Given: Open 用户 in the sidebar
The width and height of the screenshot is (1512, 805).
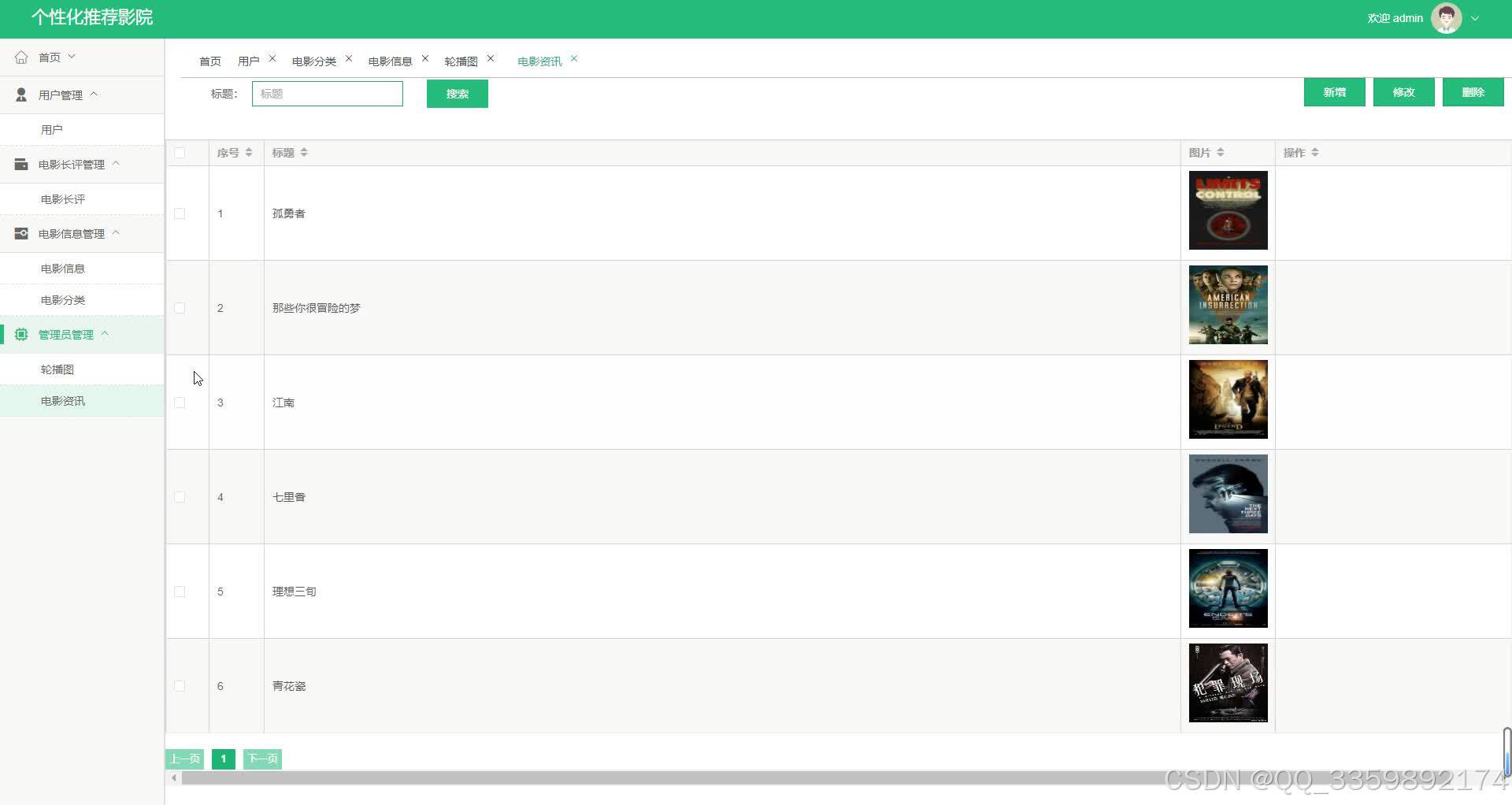Looking at the screenshot, I should coord(82,130).
